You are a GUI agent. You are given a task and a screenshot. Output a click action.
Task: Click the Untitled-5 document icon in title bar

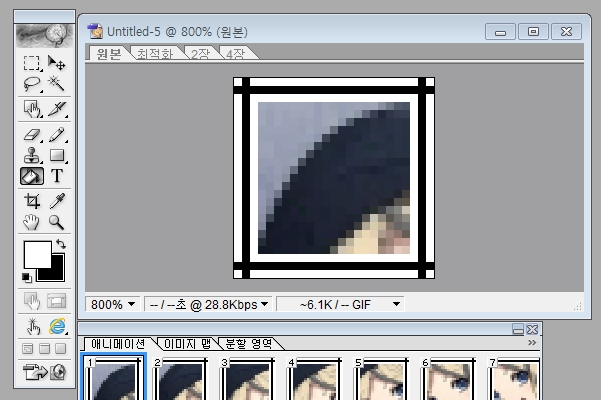click(x=95, y=31)
